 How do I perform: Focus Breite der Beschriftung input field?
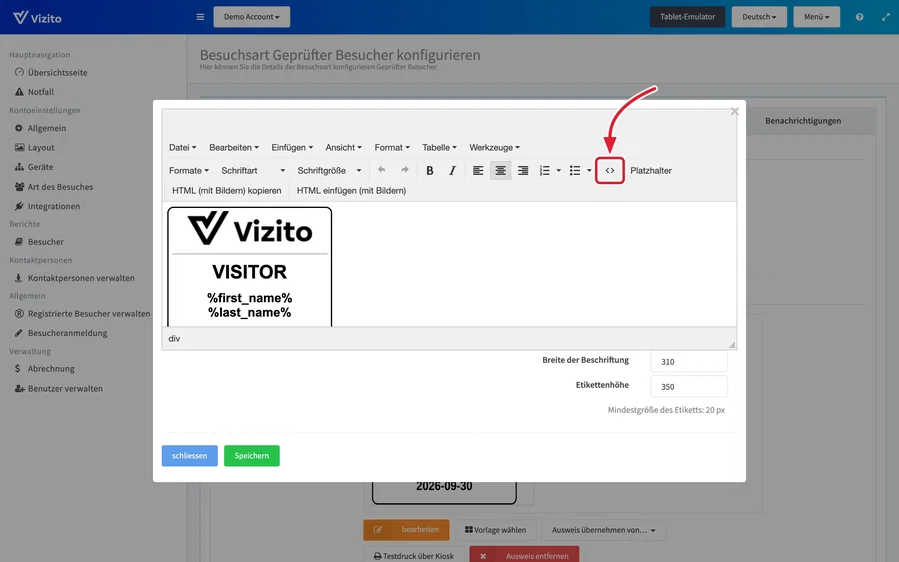click(689, 362)
